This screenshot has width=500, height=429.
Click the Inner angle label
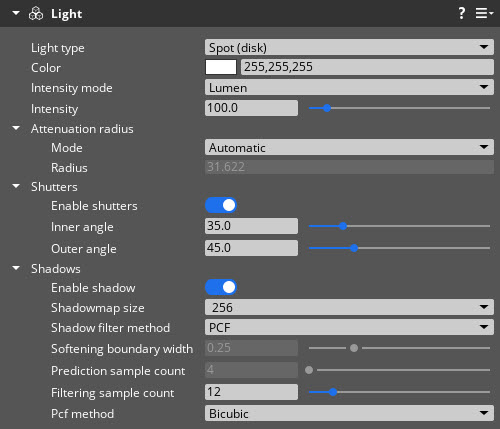tap(82, 227)
